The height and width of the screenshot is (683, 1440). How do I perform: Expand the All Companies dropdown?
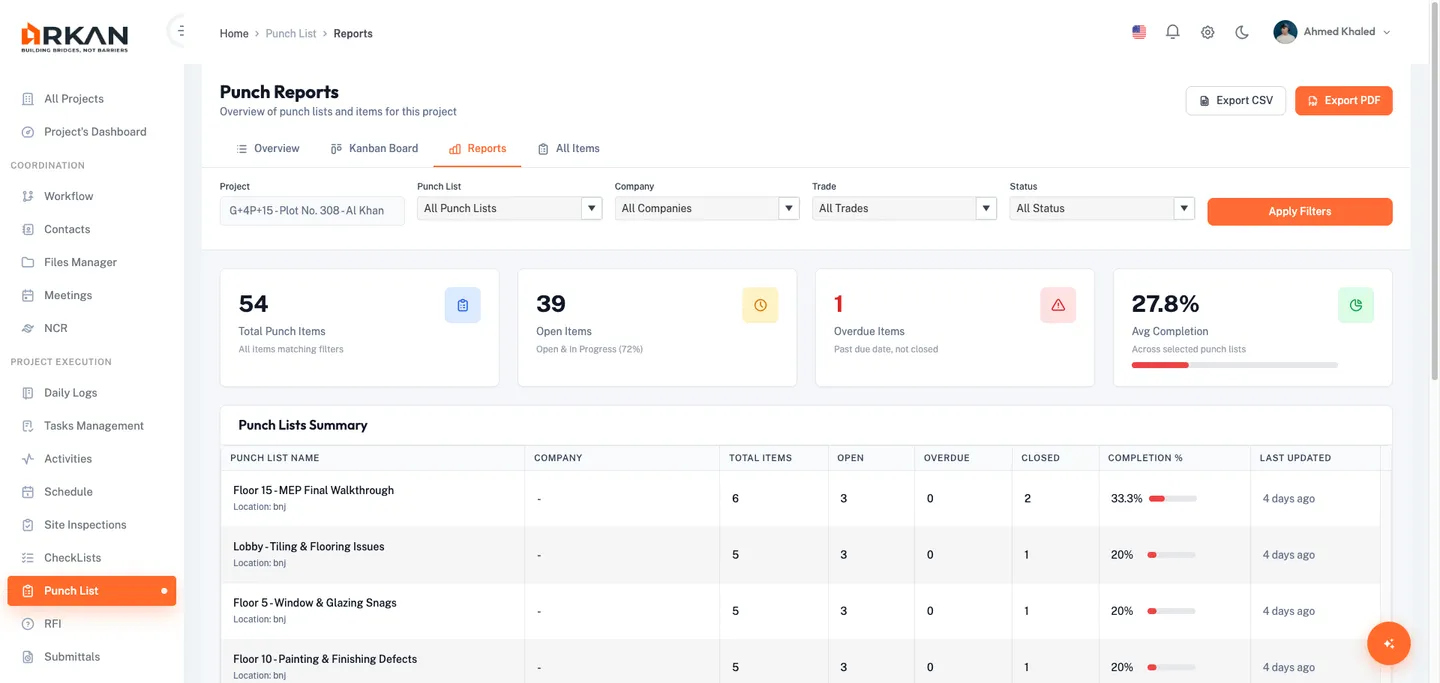tap(706, 208)
